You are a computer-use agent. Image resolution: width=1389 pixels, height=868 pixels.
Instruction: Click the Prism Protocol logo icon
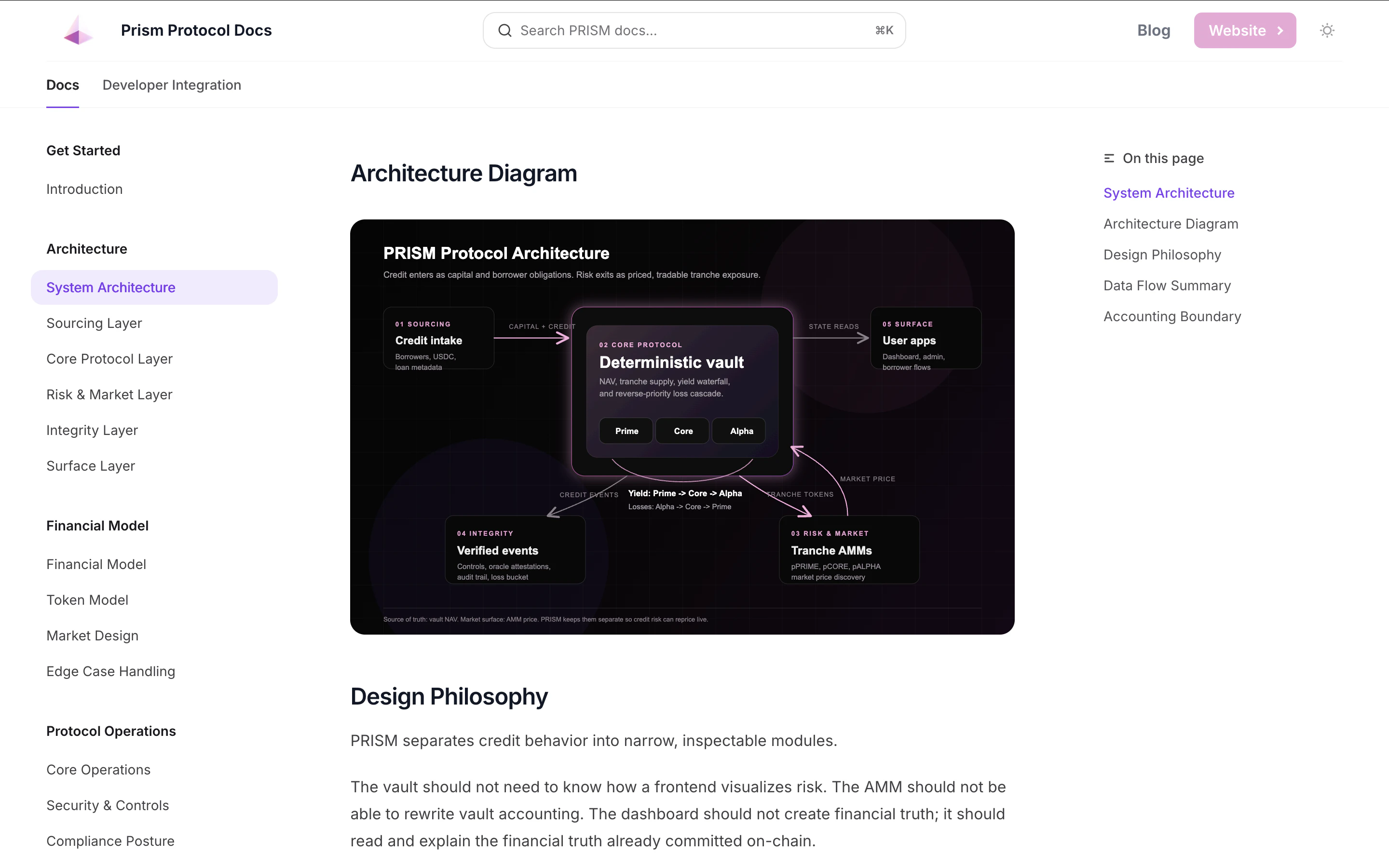tap(78, 30)
